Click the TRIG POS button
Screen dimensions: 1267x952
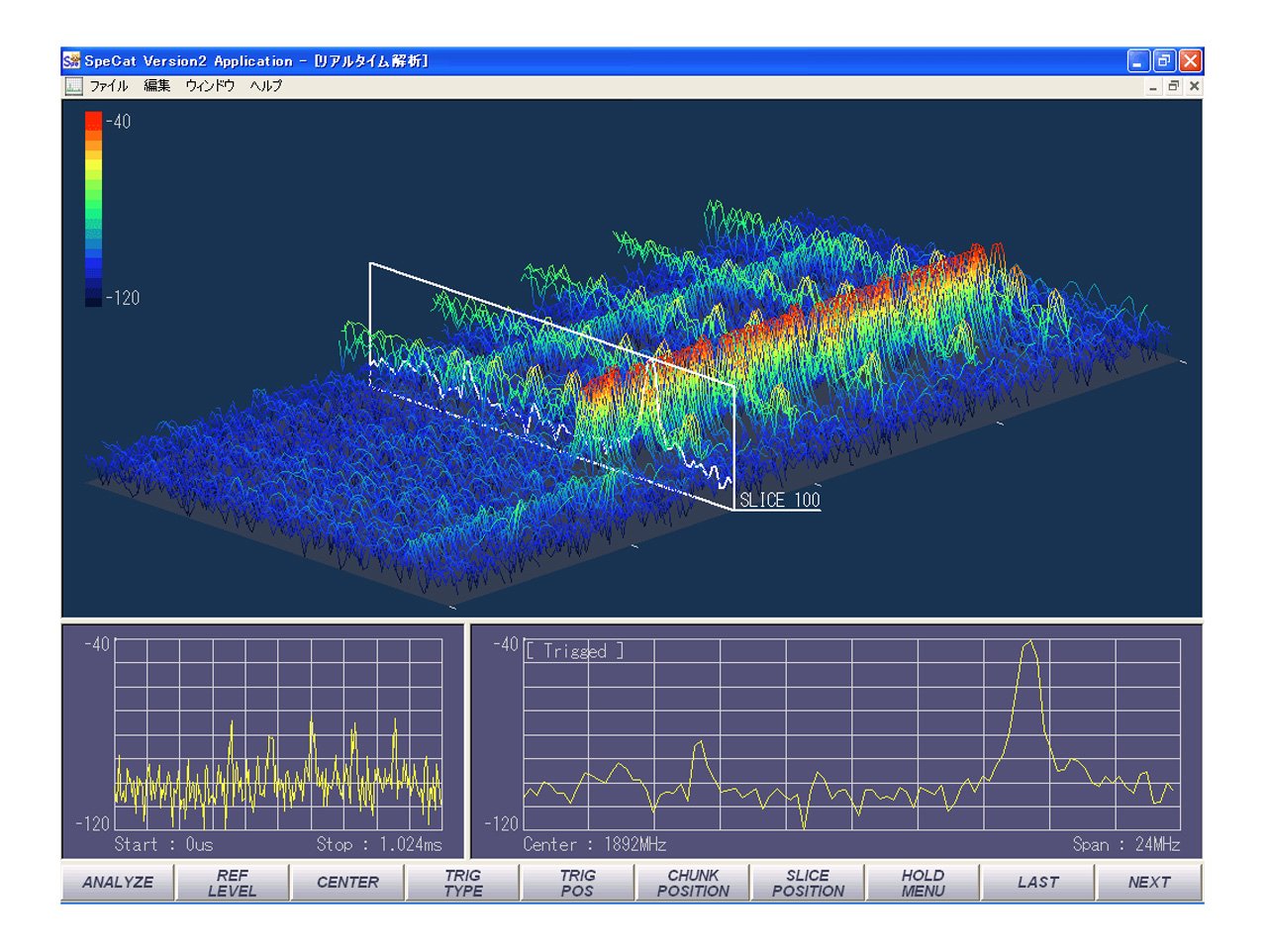click(x=577, y=883)
